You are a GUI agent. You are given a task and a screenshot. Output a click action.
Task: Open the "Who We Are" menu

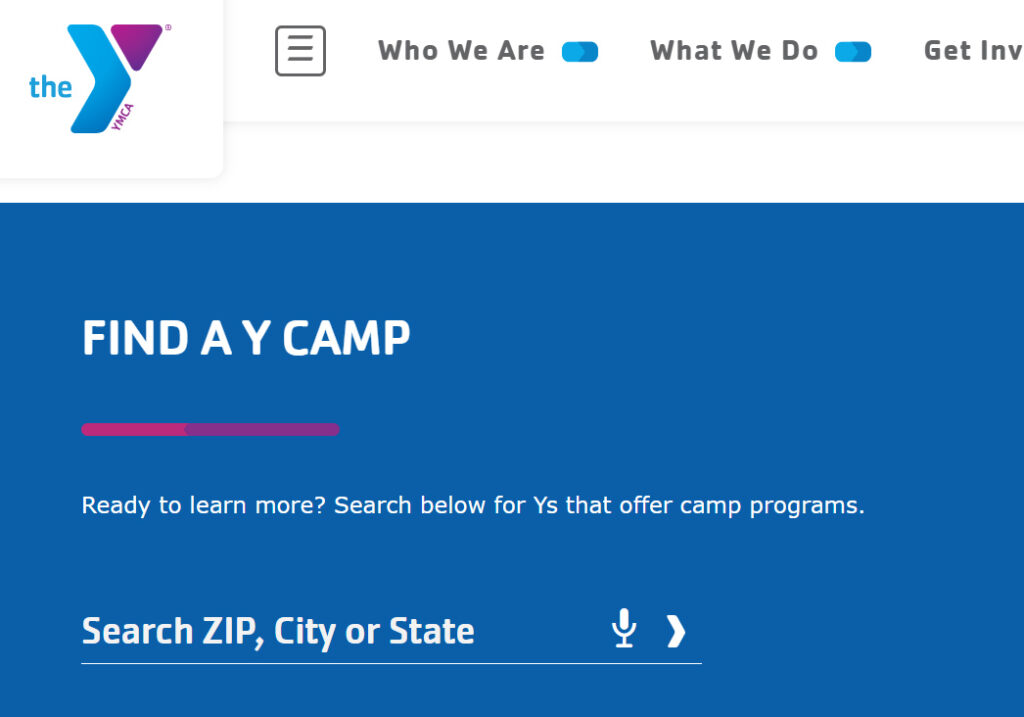pos(461,51)
